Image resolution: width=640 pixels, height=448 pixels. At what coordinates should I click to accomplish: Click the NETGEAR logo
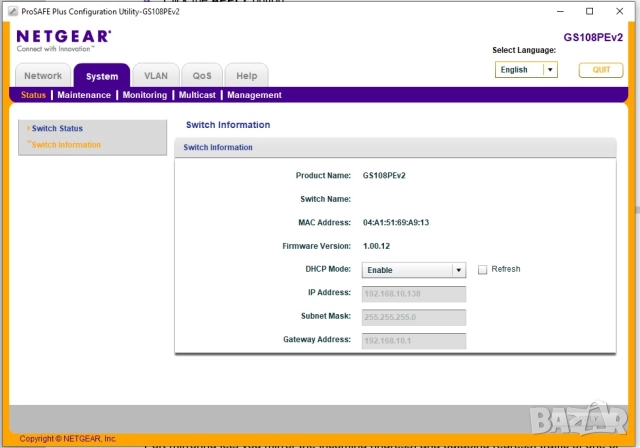64,37
